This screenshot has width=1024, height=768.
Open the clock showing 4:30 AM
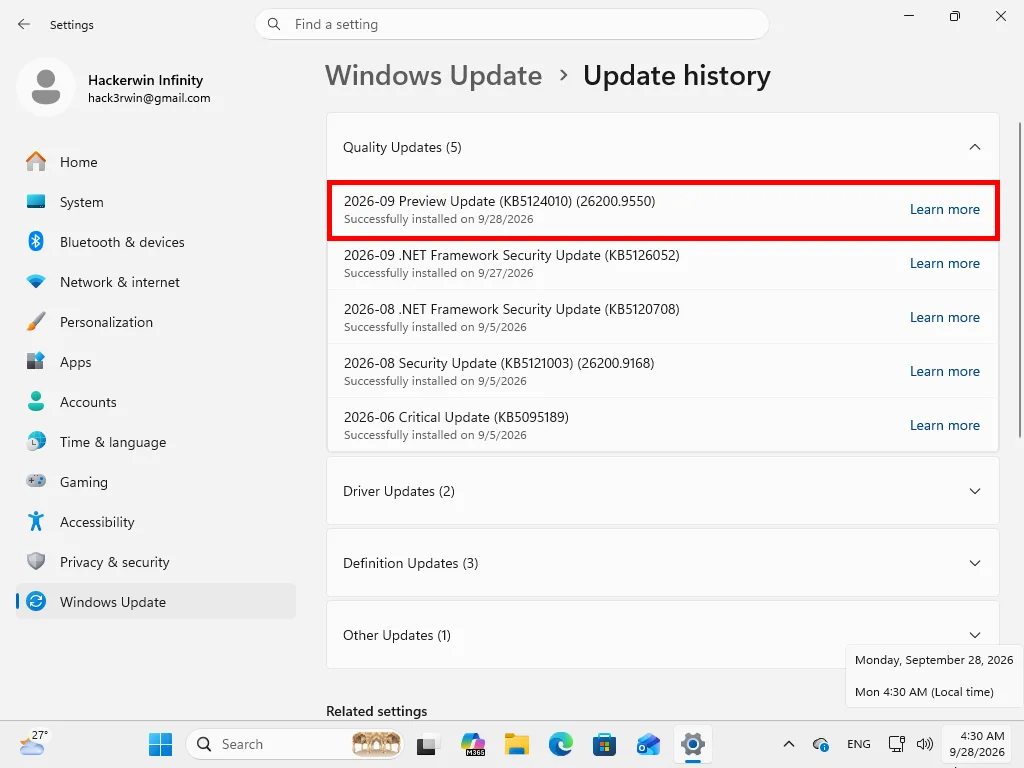(977, 744)
